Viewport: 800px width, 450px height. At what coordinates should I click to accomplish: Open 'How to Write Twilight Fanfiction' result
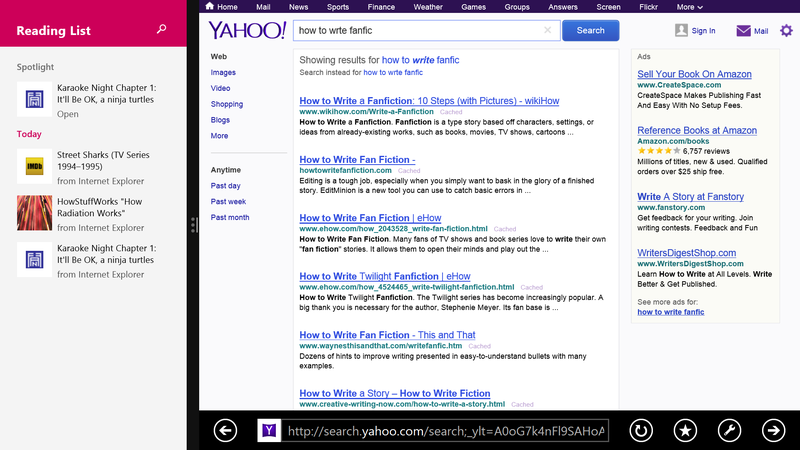(385, 277)
